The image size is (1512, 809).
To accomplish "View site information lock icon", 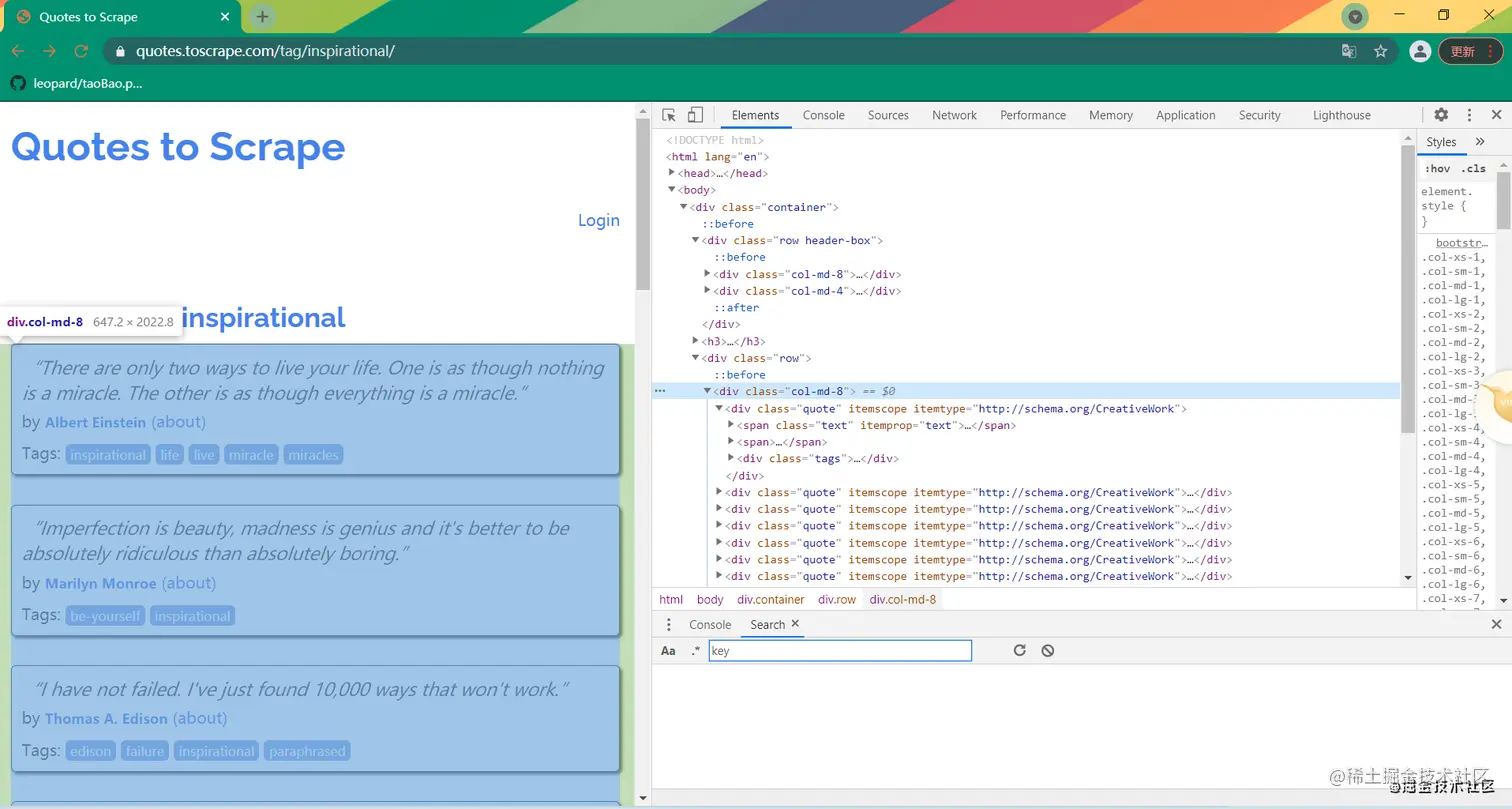I will pos(120,51).
